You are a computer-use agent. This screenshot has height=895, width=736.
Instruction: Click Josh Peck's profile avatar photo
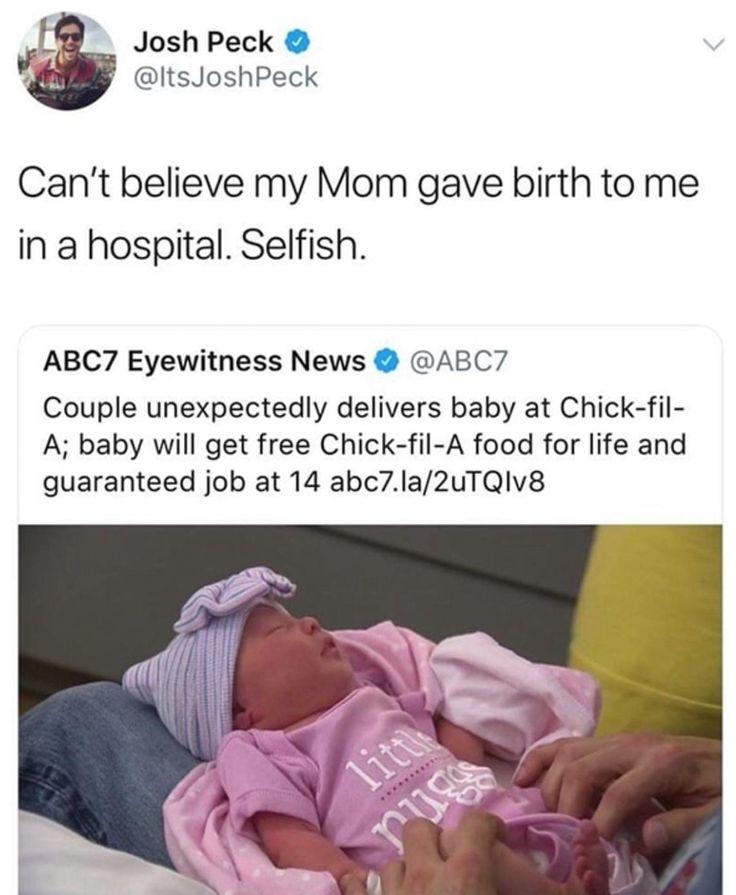click(x=67, y=60)
